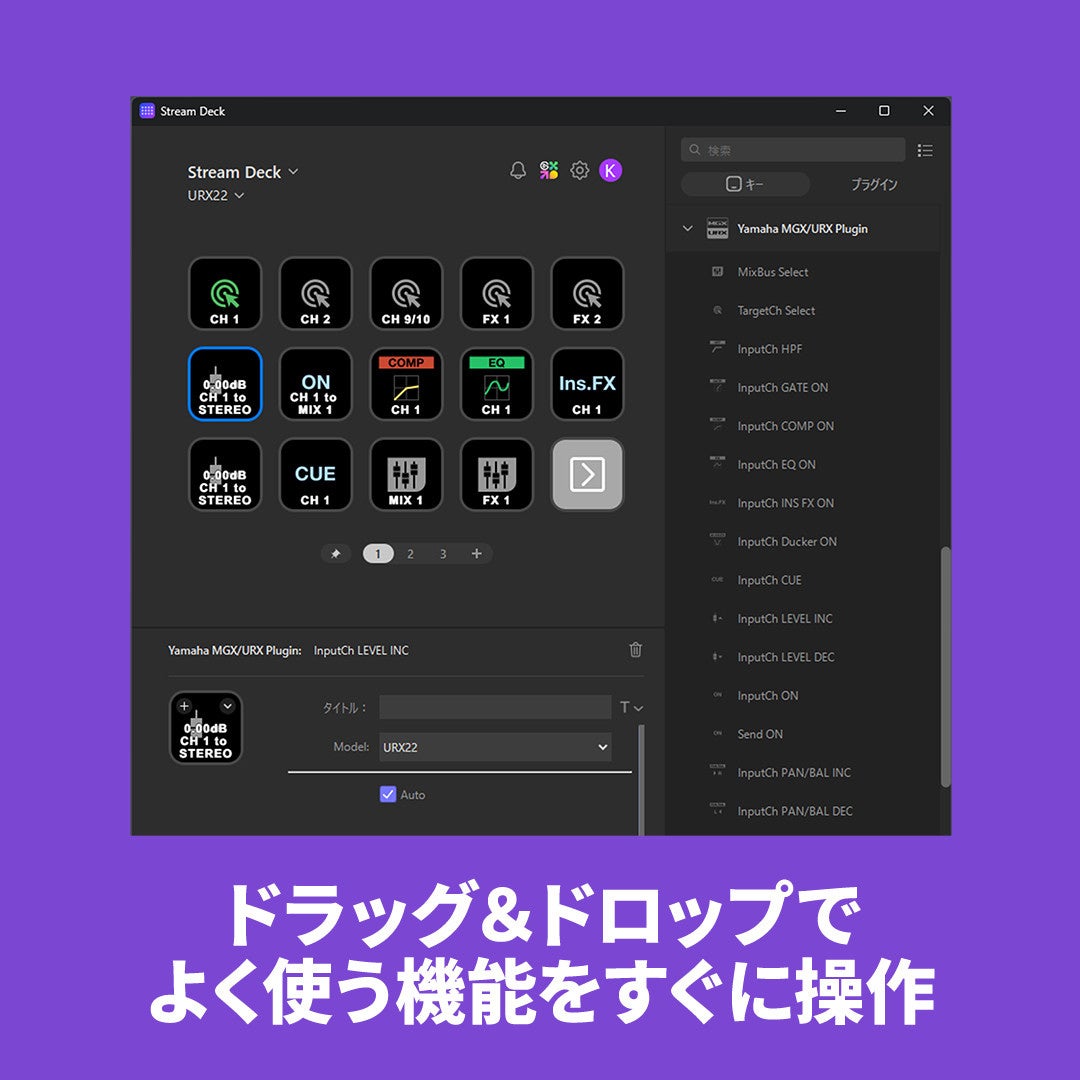The image size is (1080, 1080).
Task: Click the 検索 search field
Action: 793,150
